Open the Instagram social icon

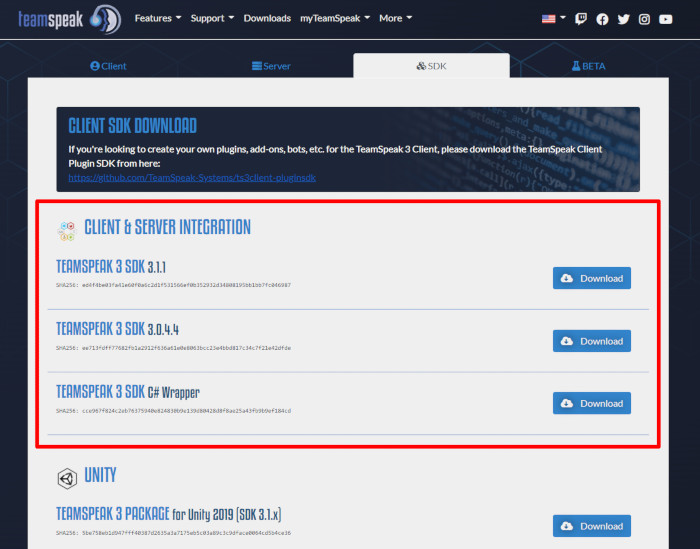point(644,19)
